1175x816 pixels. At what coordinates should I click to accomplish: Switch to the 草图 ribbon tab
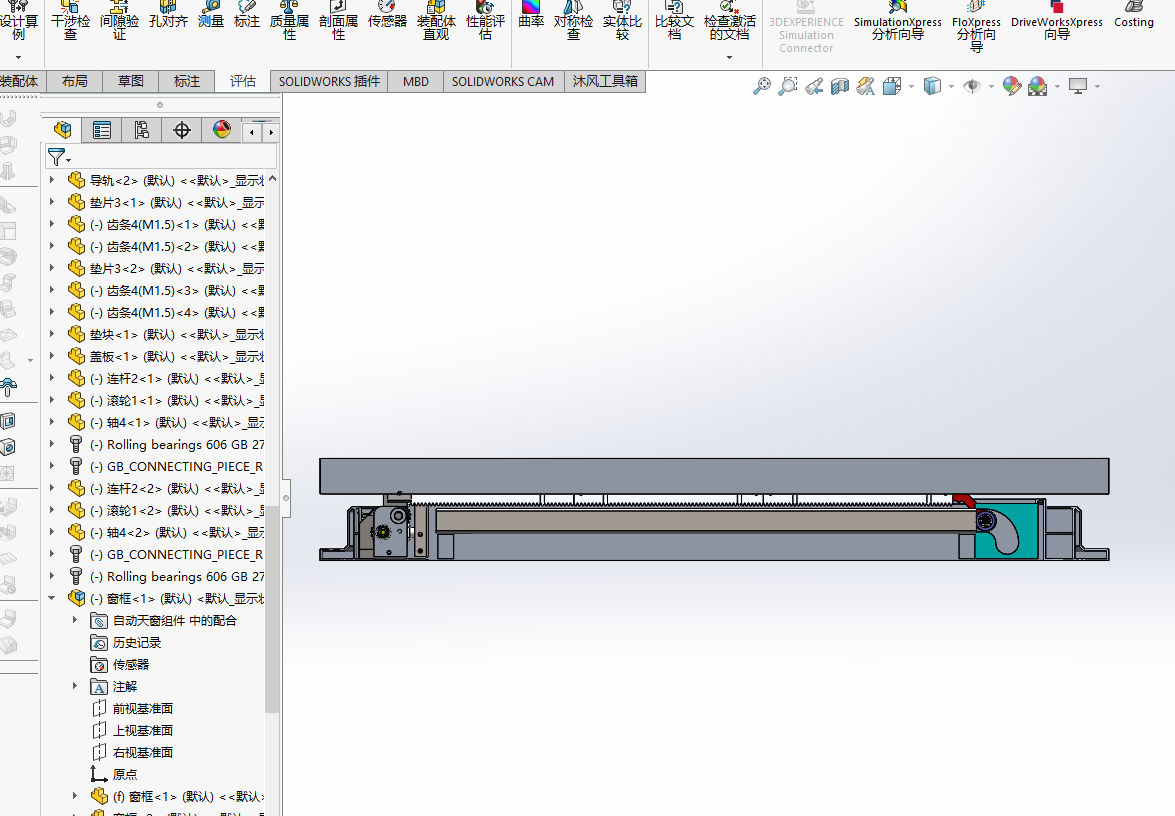pyautogui.click(x=130, y=81)
